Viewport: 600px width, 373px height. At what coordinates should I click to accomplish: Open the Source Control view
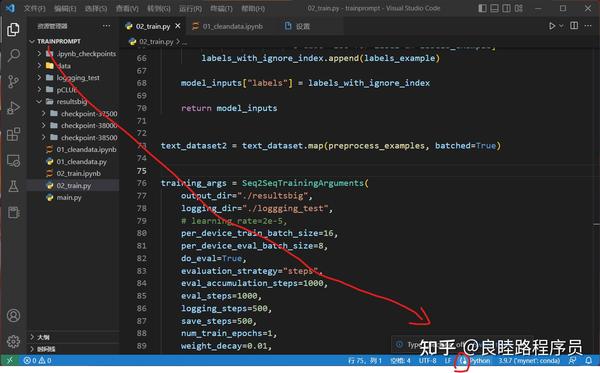tap(13, 81)
